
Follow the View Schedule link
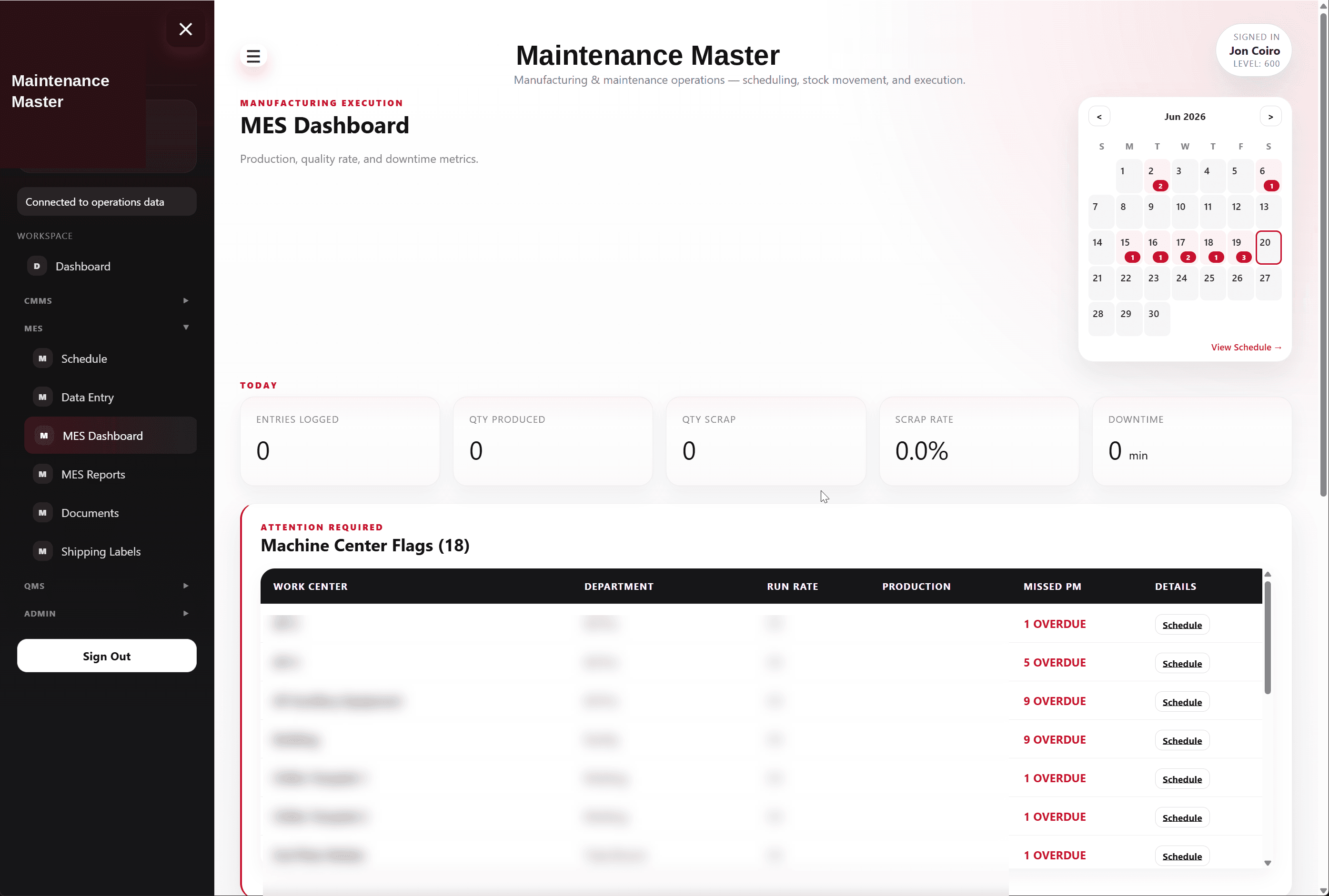click(x=1246, y=348)
